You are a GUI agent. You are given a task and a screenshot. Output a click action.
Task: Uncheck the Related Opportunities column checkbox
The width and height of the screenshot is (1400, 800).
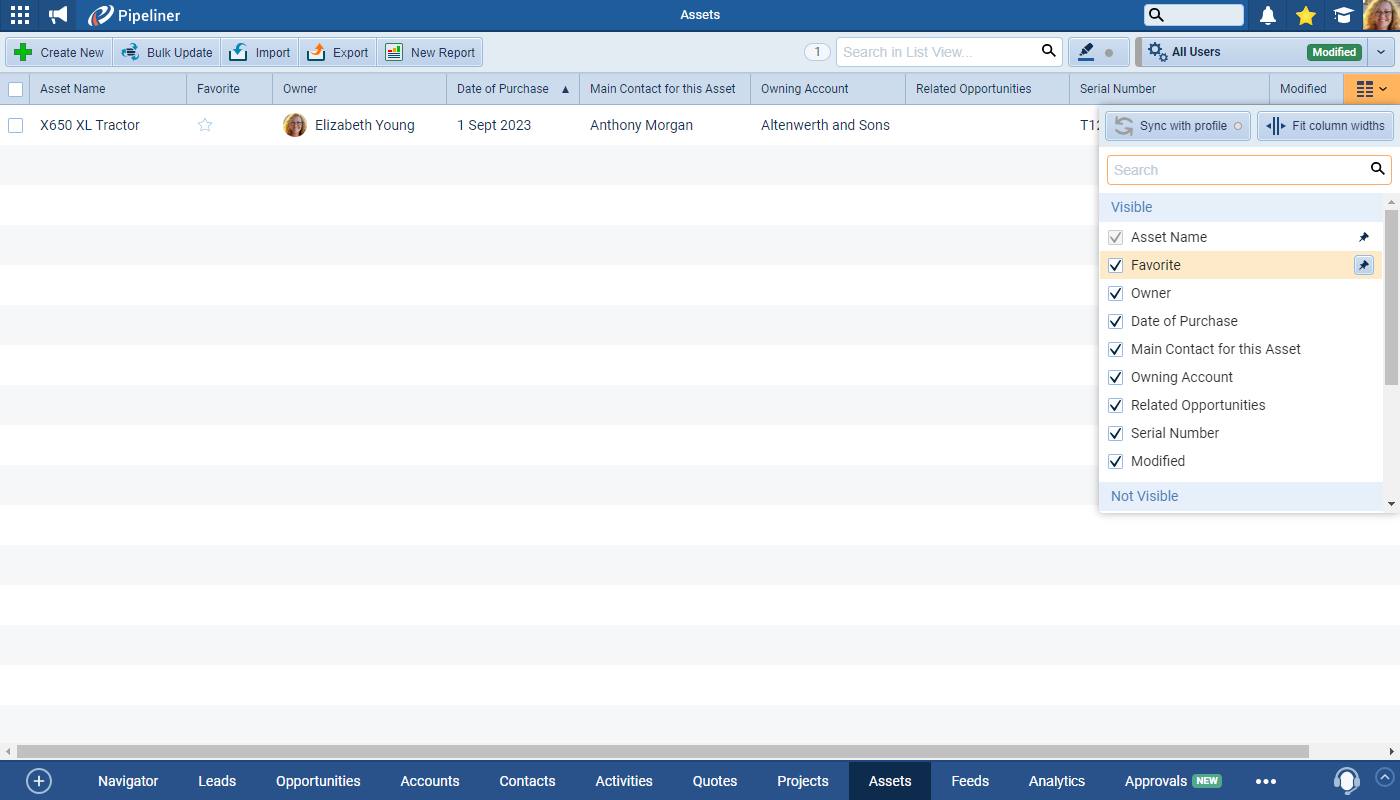(x=1116, y=406)
